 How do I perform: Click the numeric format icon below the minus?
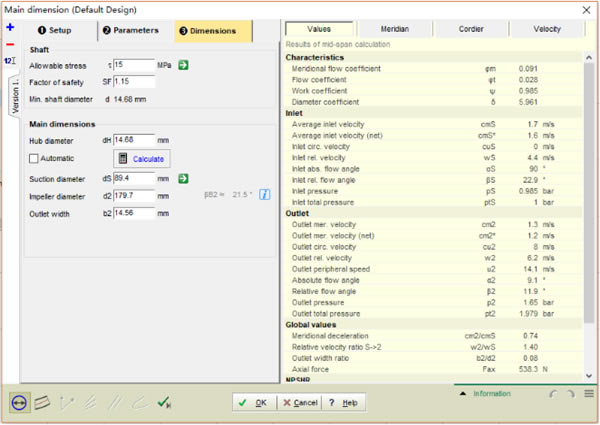pos(10,60)
